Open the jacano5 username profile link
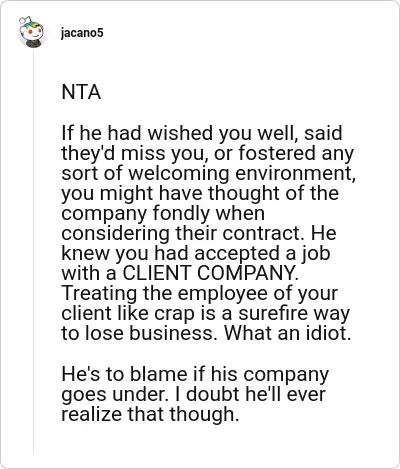 point(82,33)
